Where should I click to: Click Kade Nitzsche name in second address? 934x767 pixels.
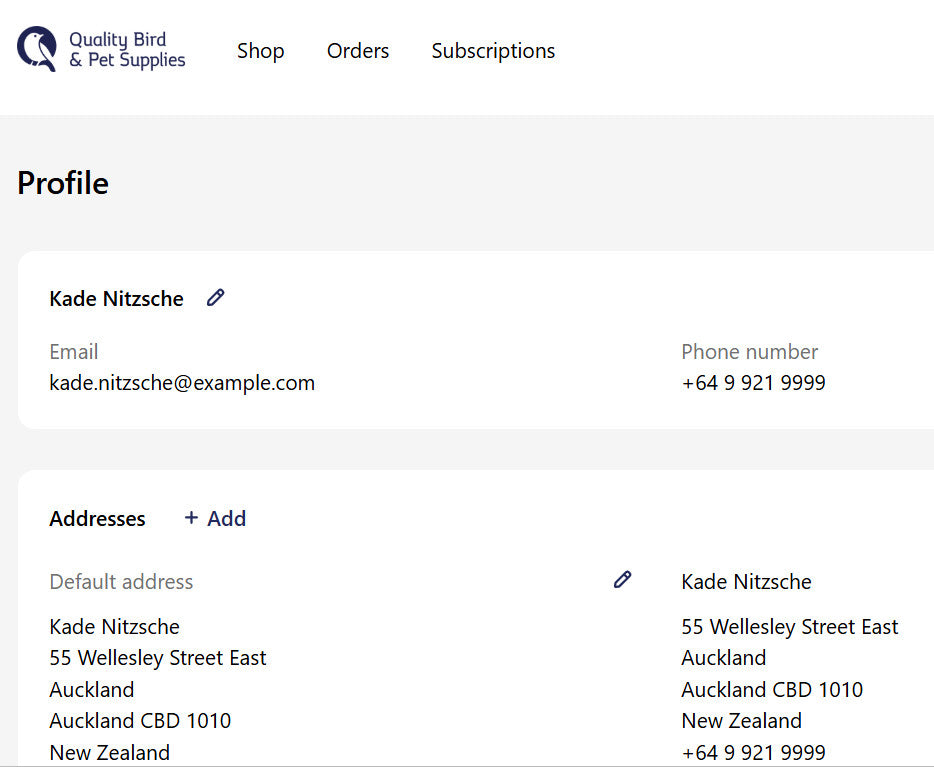(x=746, y=582)
